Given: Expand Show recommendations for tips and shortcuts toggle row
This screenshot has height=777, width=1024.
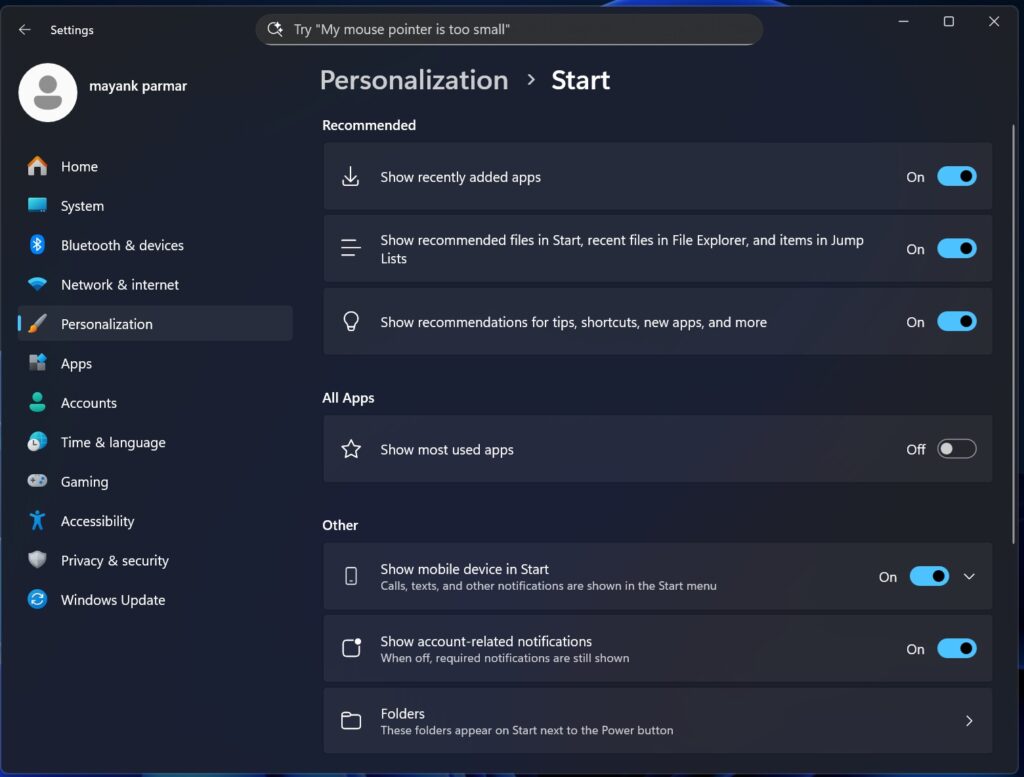Looking at the screenshot, I should point(956,321).
